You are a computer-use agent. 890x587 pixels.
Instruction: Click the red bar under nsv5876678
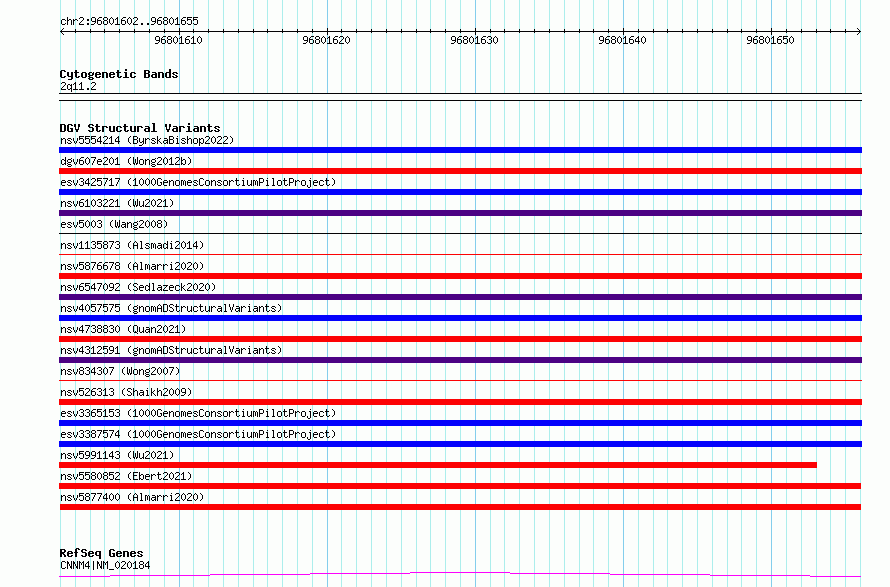point(460,276)
